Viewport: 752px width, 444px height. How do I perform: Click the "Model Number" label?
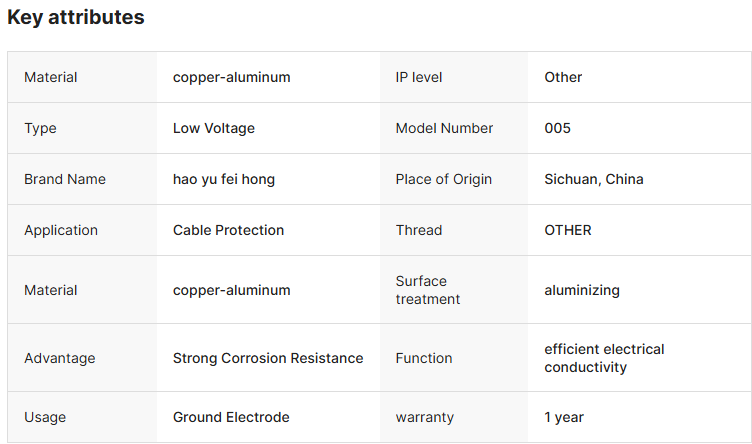[x=444, y=128]
